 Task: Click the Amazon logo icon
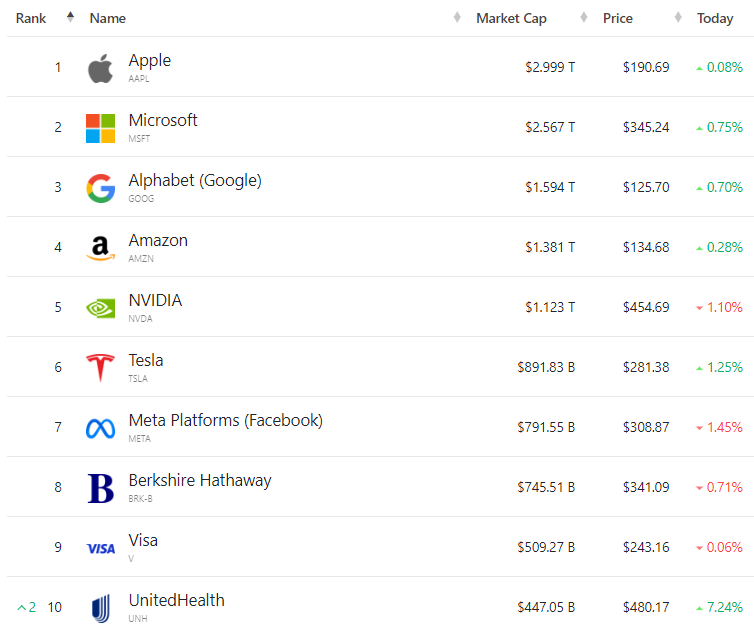(100, 248)
